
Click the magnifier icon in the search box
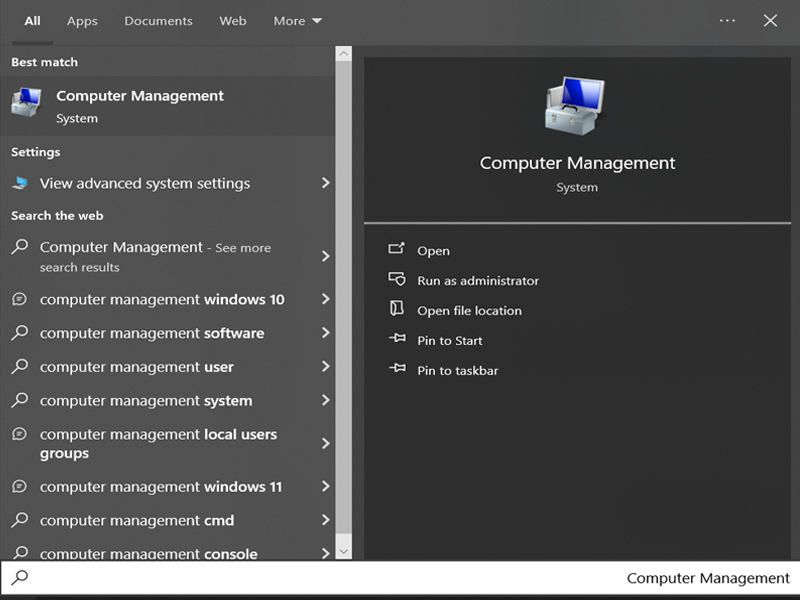pyautogui.click(x=20, y=578)
